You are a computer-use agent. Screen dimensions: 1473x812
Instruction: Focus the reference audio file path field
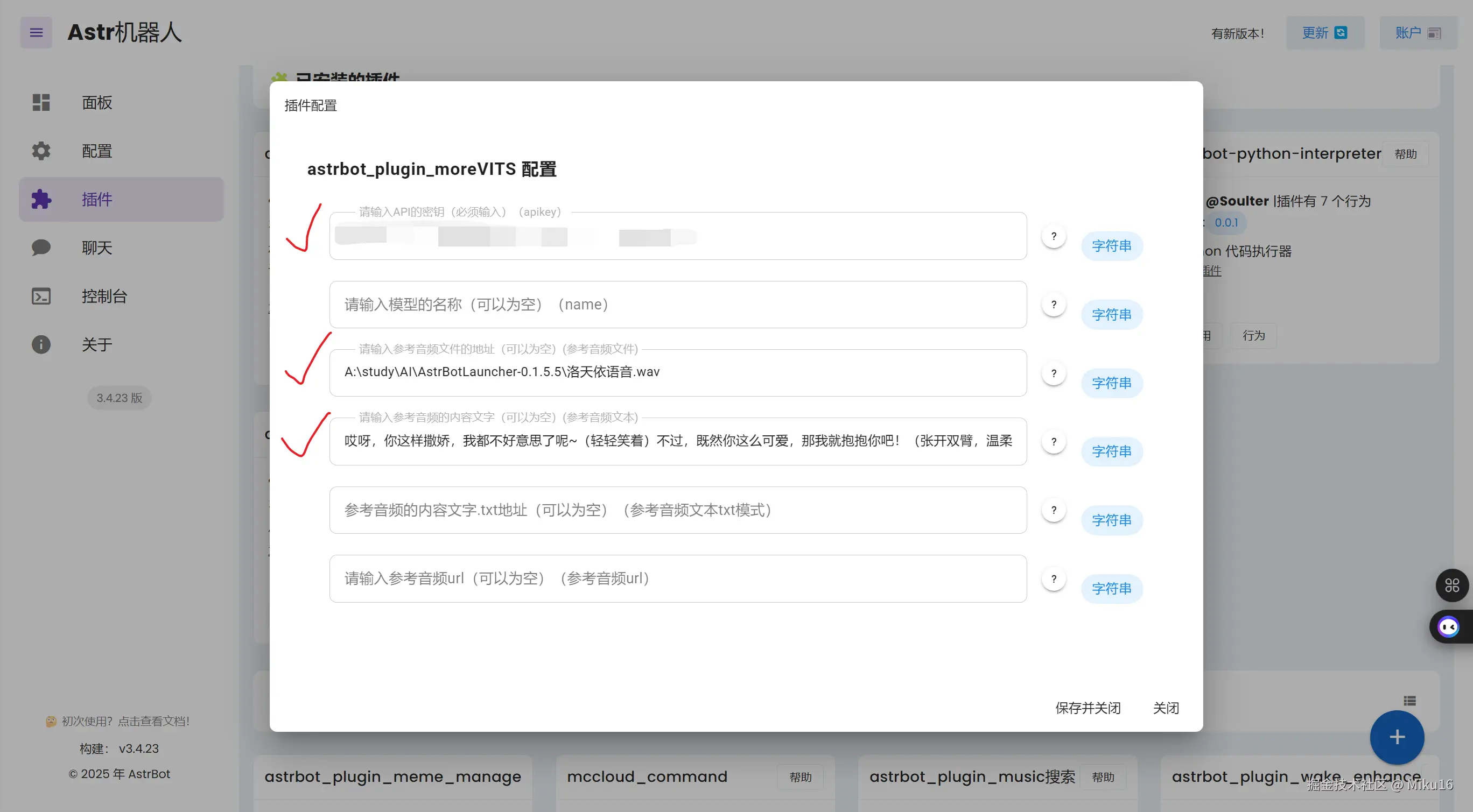coord(677,372)
